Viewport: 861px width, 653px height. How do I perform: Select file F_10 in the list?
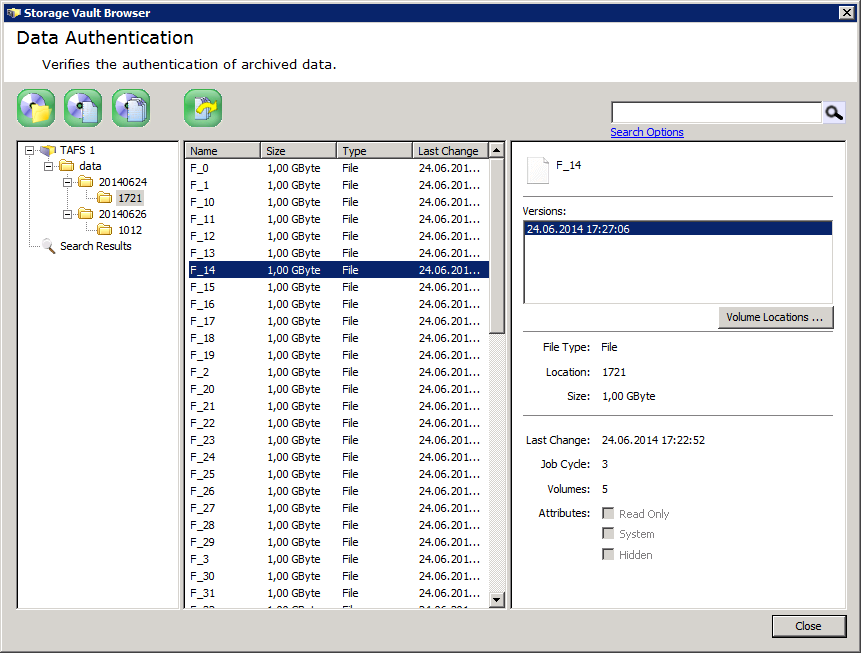point(337,202)
